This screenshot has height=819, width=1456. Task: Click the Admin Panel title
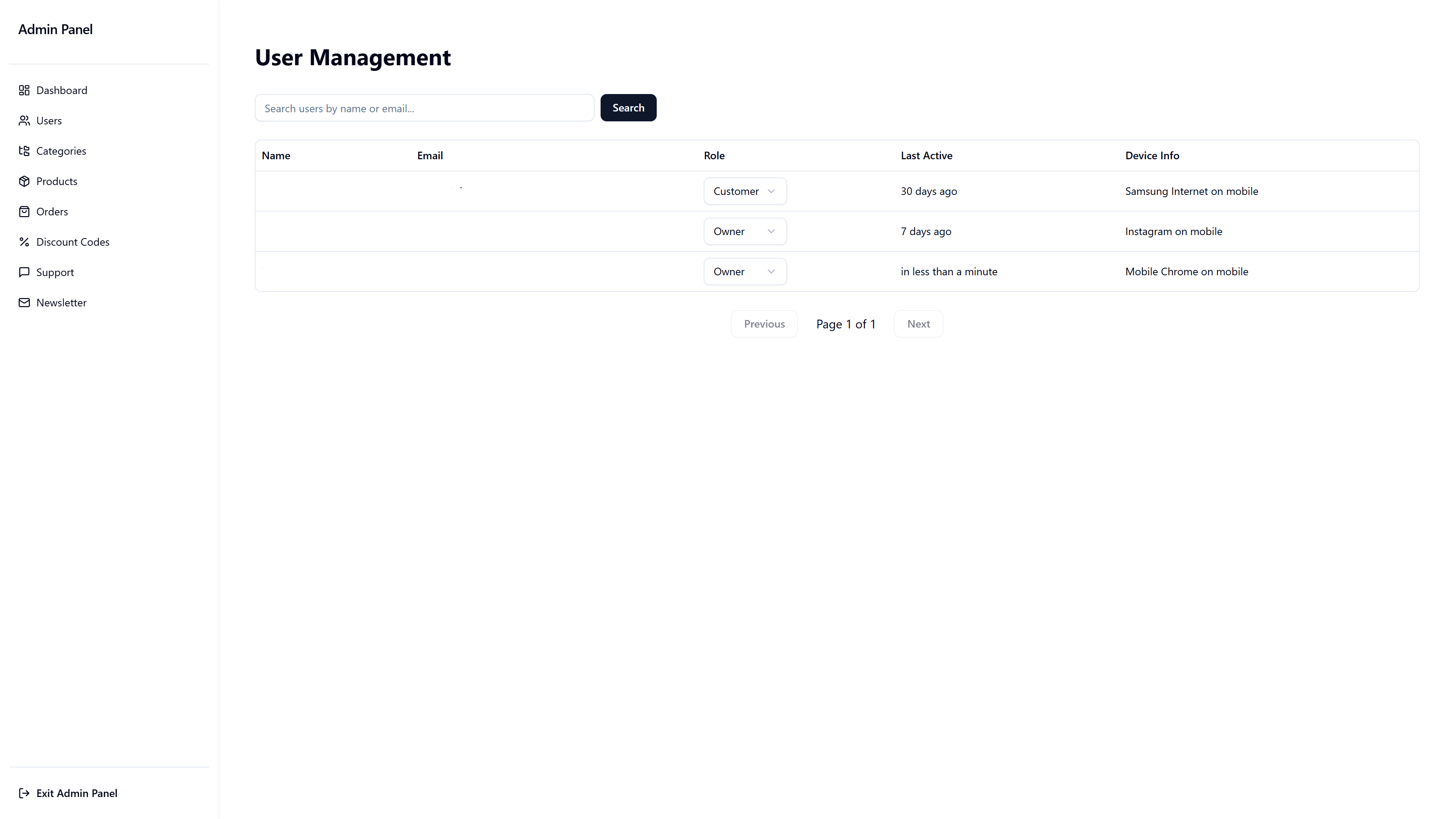tap(55, 30)
